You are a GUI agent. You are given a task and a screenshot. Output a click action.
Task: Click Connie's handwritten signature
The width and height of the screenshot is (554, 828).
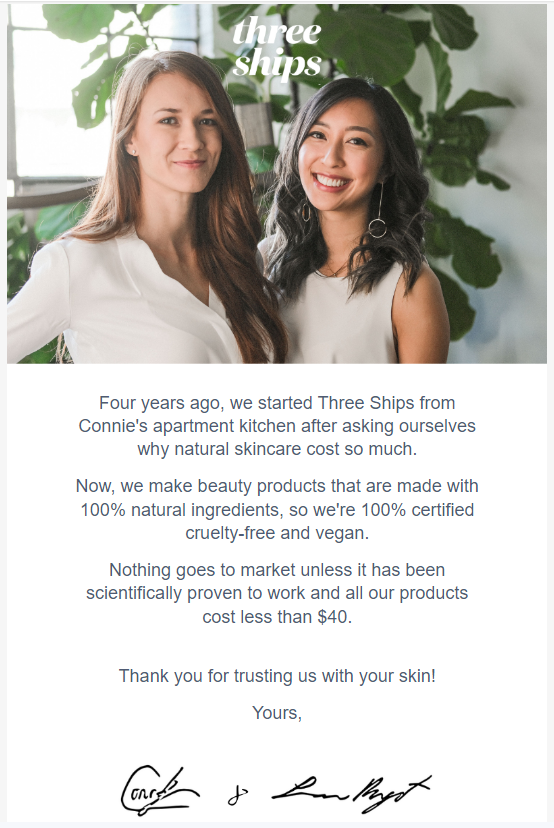[159, 791]
